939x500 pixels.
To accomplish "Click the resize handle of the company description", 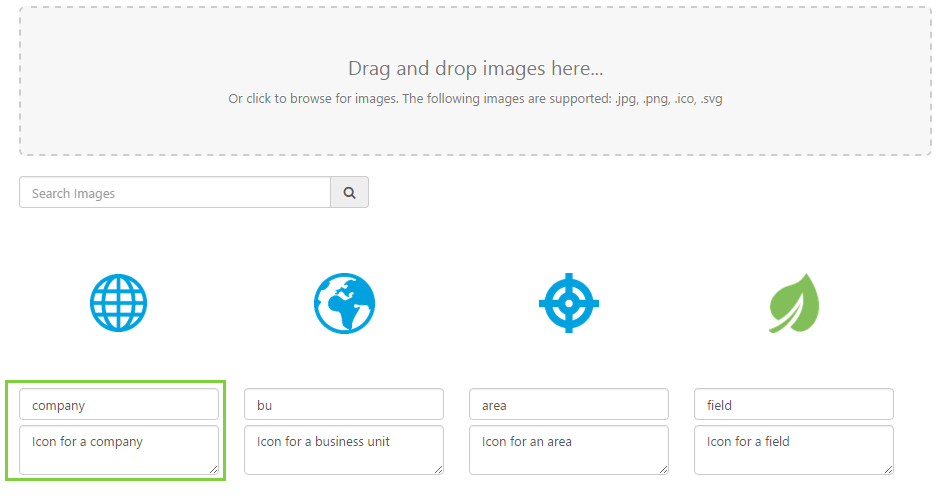I will (x=213, y=468).
